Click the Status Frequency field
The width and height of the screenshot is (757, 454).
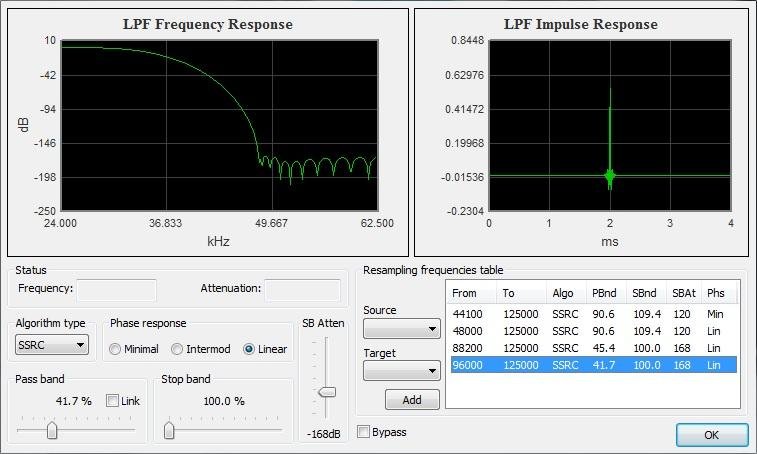tap(116, 290)
